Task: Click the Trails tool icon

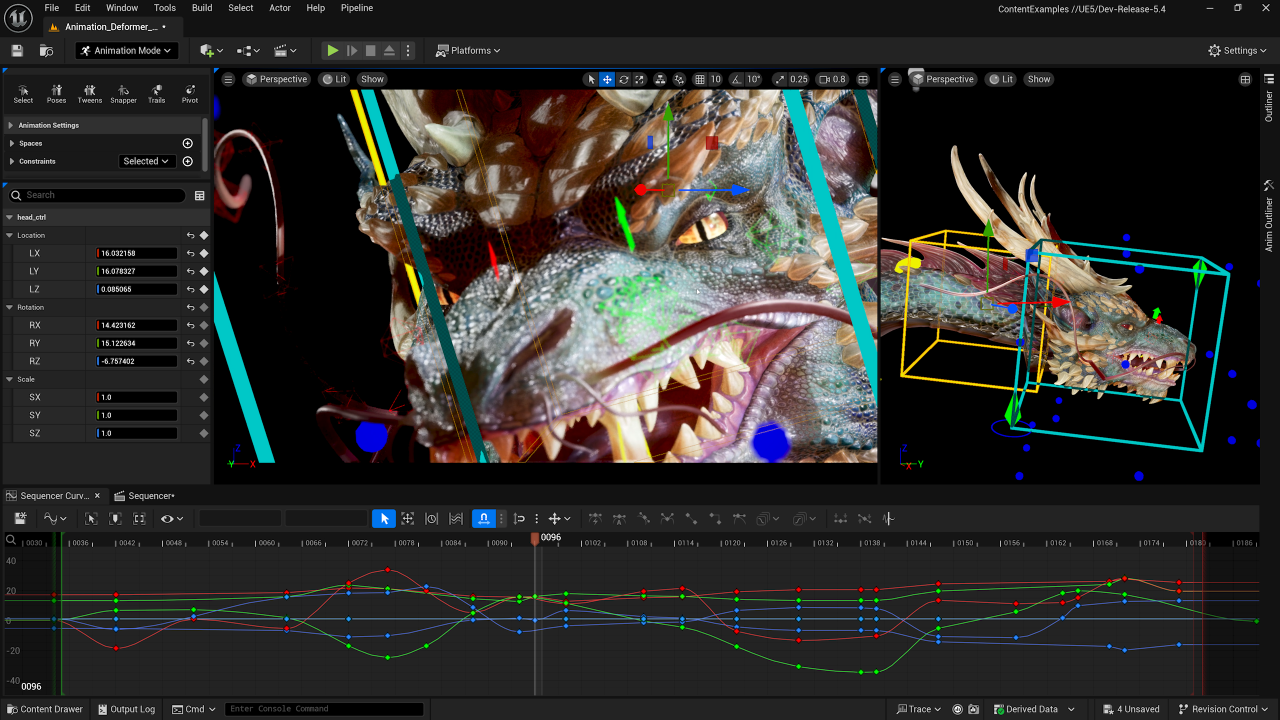Action: (156, 93)
